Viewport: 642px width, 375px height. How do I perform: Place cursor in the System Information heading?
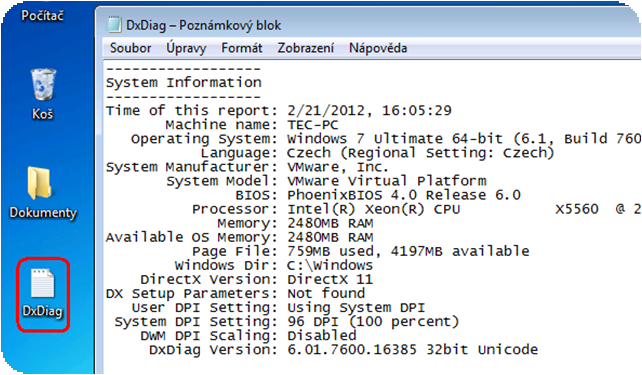(x=183, y=83)
